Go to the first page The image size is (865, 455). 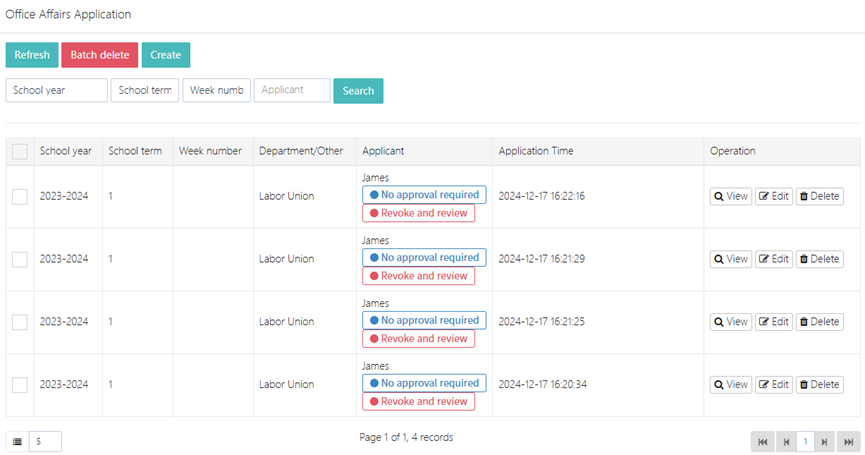763,441
